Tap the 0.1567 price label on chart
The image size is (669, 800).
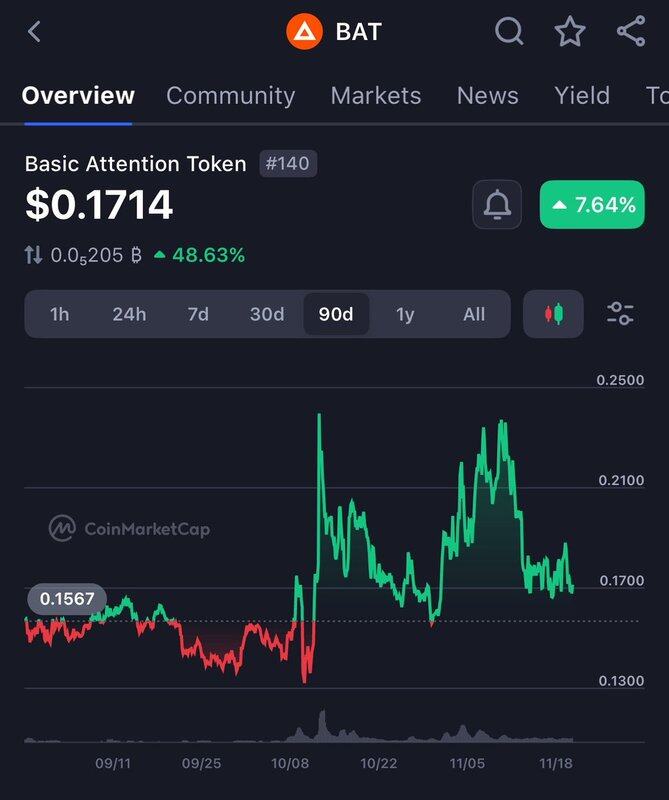click(66, 600)
